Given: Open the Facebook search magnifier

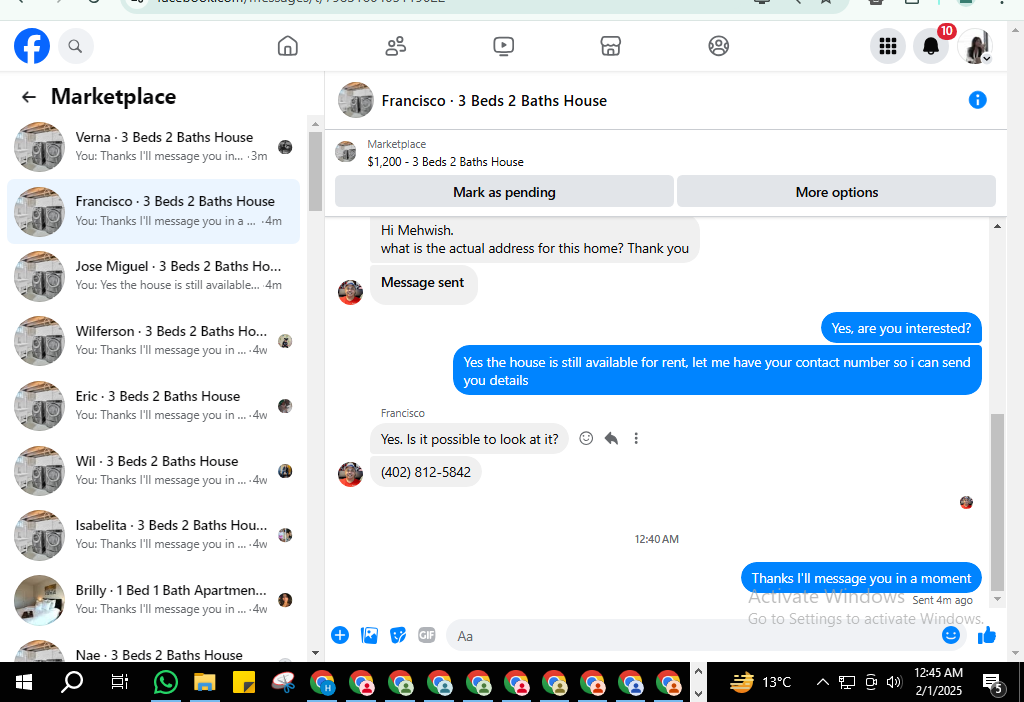Looking at the screenshot, I should click(x=76, y=46).
